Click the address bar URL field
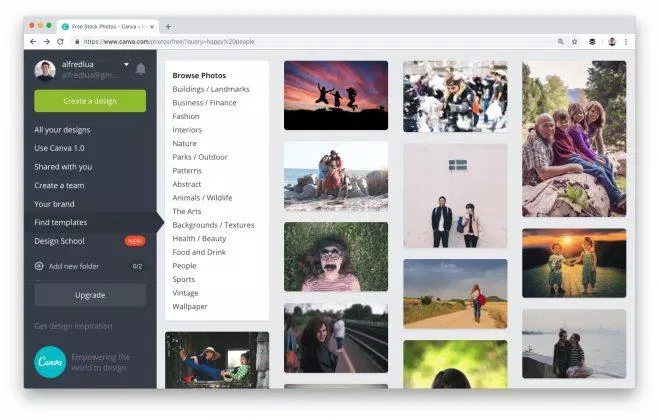 coord(311,42)
